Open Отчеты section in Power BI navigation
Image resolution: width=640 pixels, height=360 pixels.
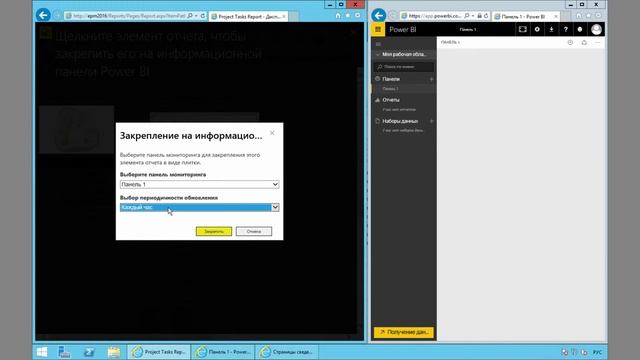391,100
